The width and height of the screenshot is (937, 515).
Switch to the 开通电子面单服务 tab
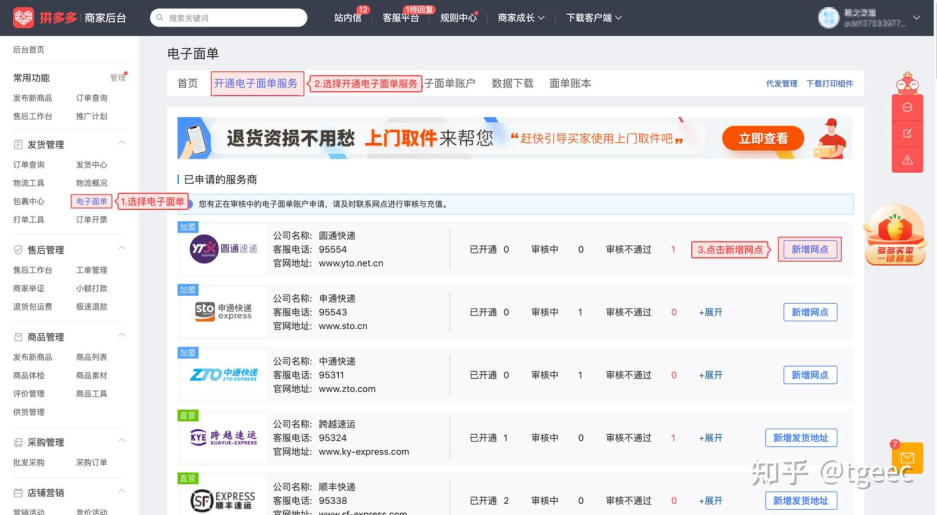point(256,84)
